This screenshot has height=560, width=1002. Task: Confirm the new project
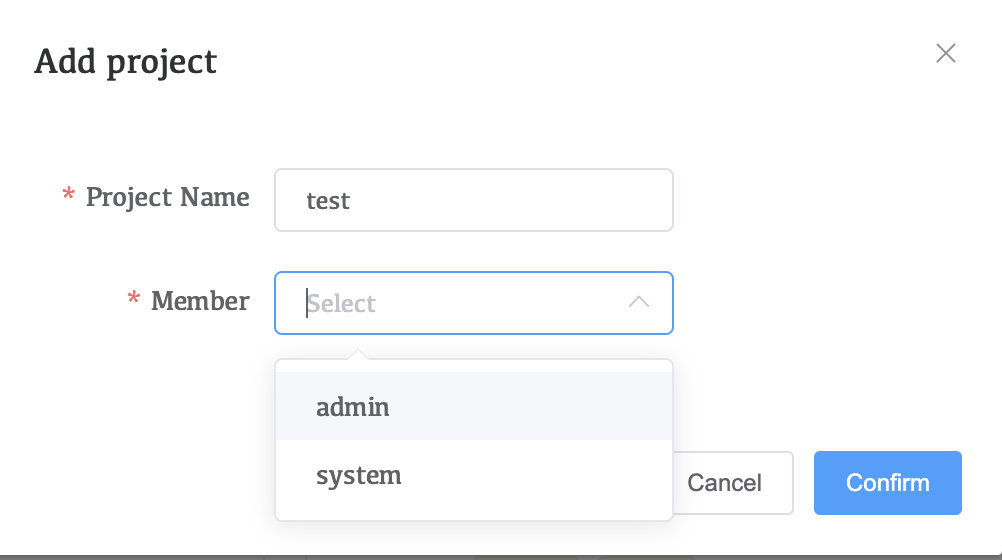tap(887, 483)
